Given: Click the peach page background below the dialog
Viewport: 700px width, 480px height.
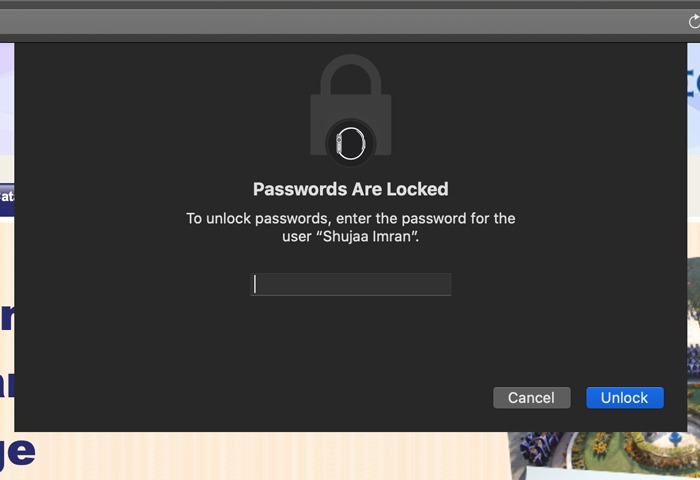Looking at the screenshot, I should pos(268,455).
